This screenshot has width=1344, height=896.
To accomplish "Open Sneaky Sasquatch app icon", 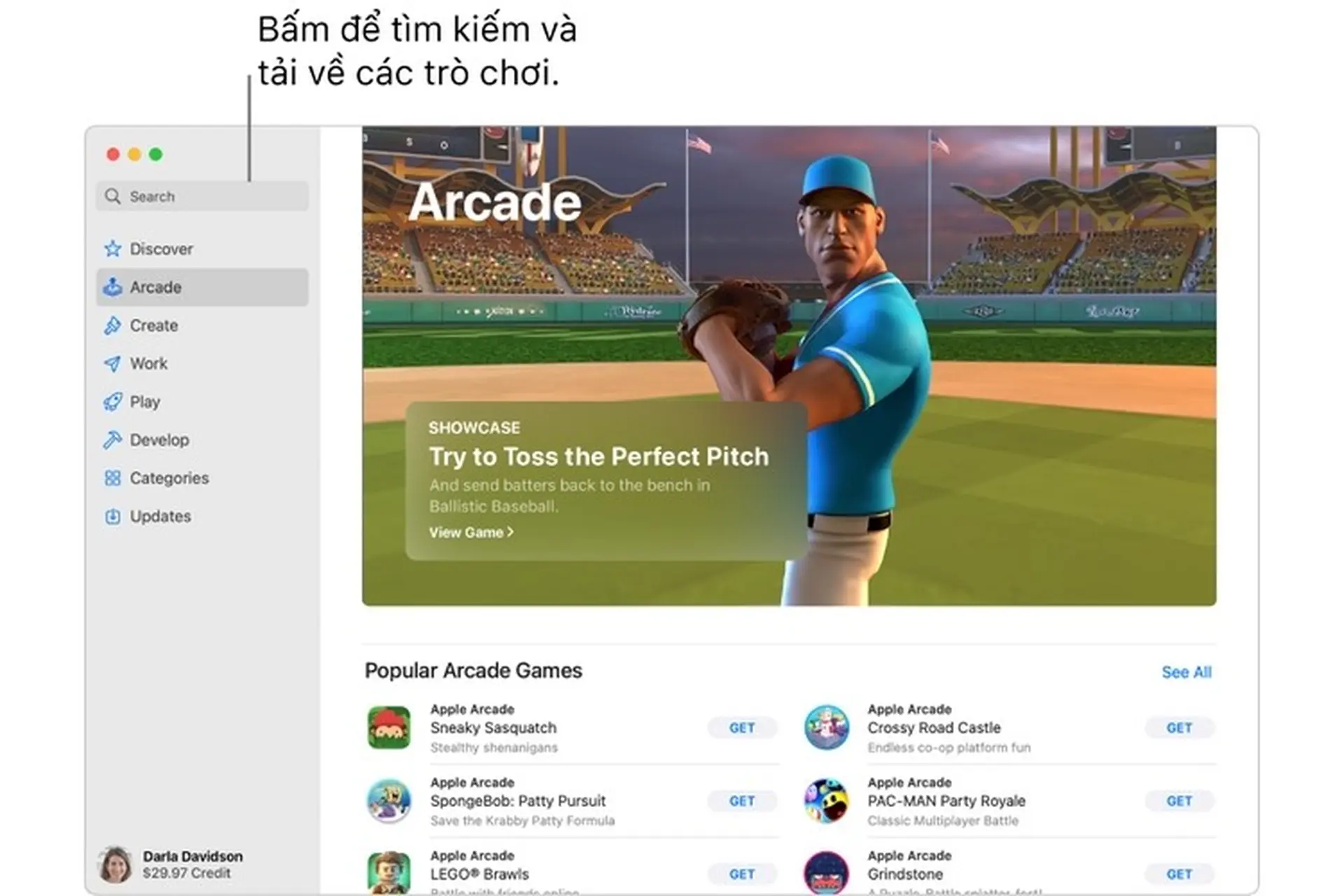I will point(388,728).
